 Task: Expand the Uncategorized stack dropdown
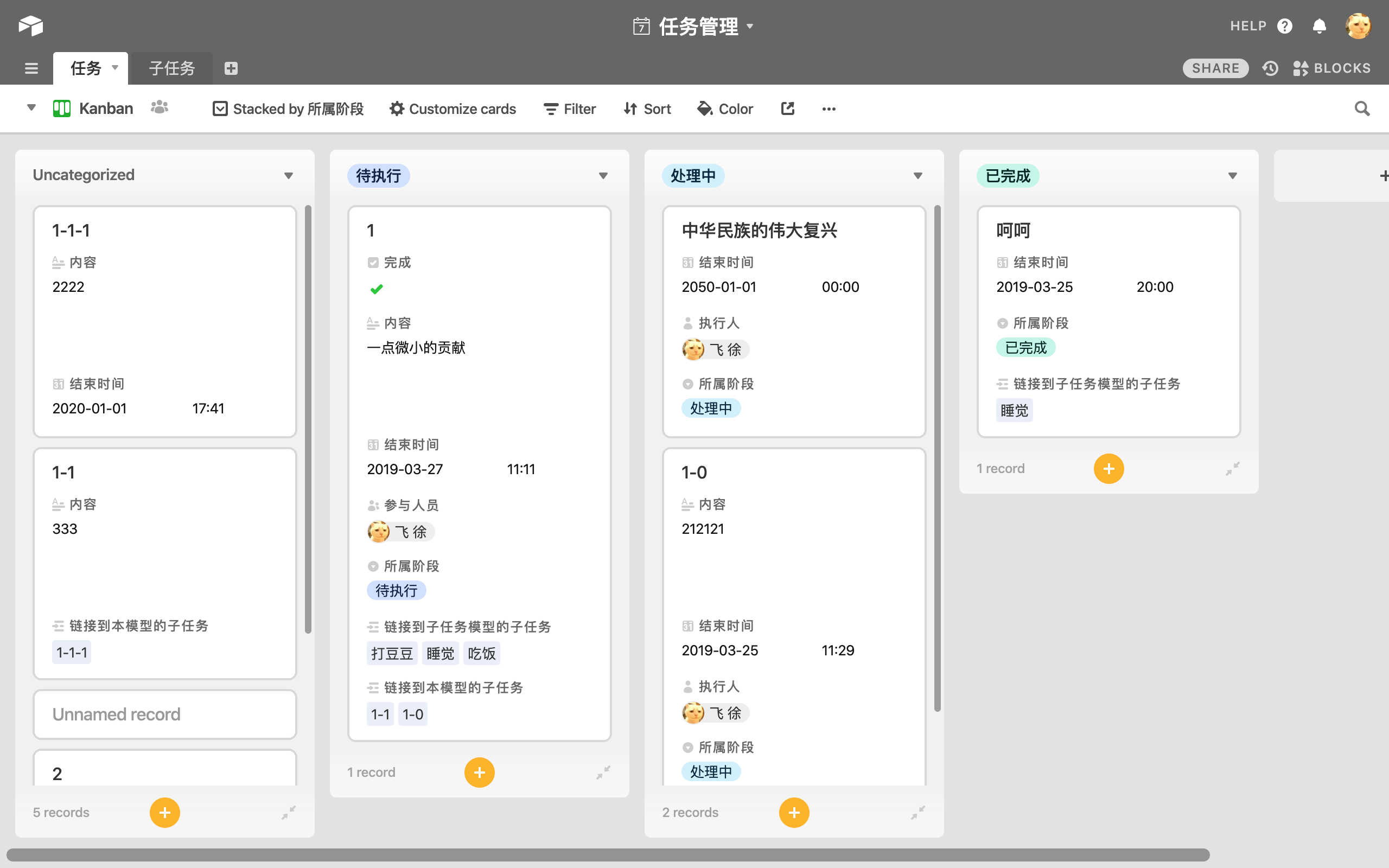coord(288,176)
